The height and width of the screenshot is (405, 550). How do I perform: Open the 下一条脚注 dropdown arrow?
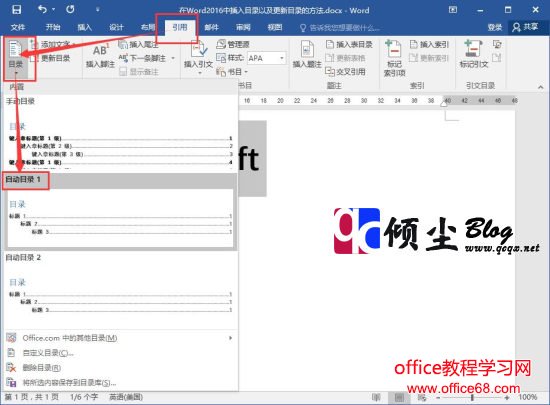point(173,58)
